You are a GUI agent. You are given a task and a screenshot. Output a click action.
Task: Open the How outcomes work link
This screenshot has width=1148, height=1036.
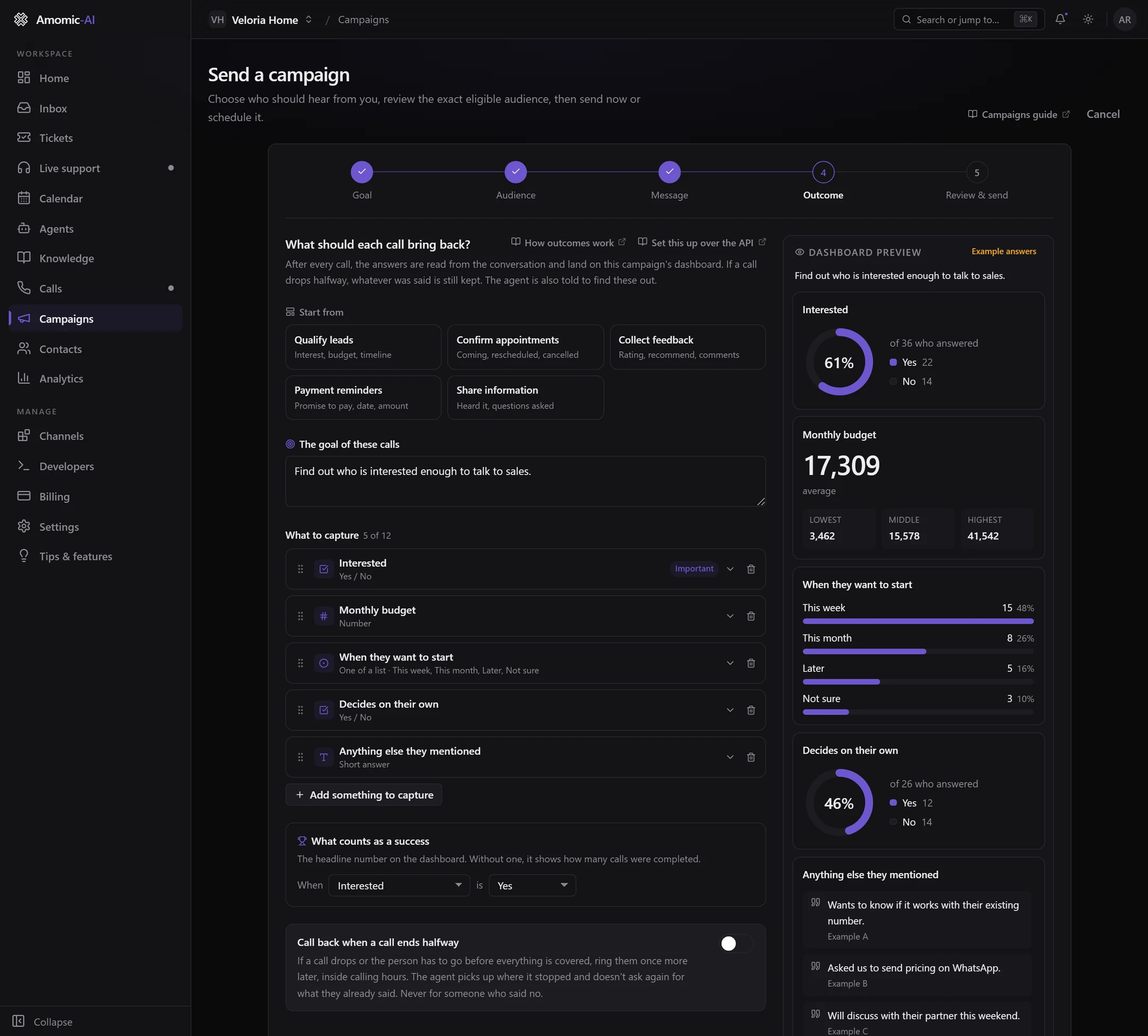[x=568, y=242]
